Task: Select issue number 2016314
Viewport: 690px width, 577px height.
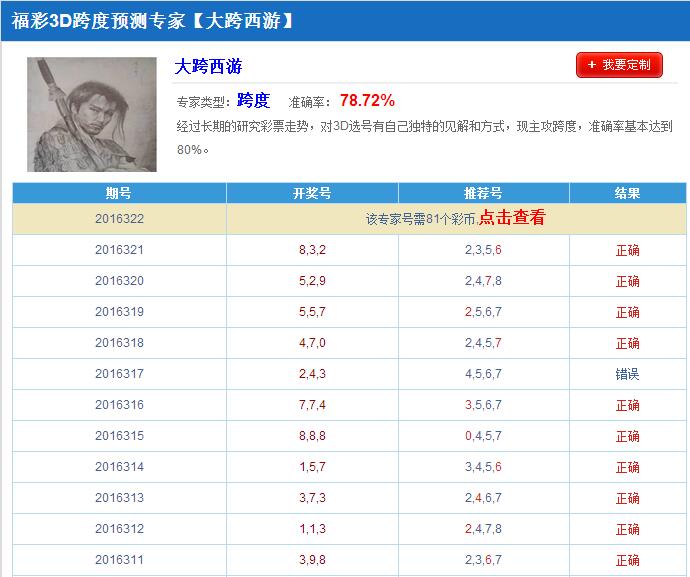Action: point(119,467)
